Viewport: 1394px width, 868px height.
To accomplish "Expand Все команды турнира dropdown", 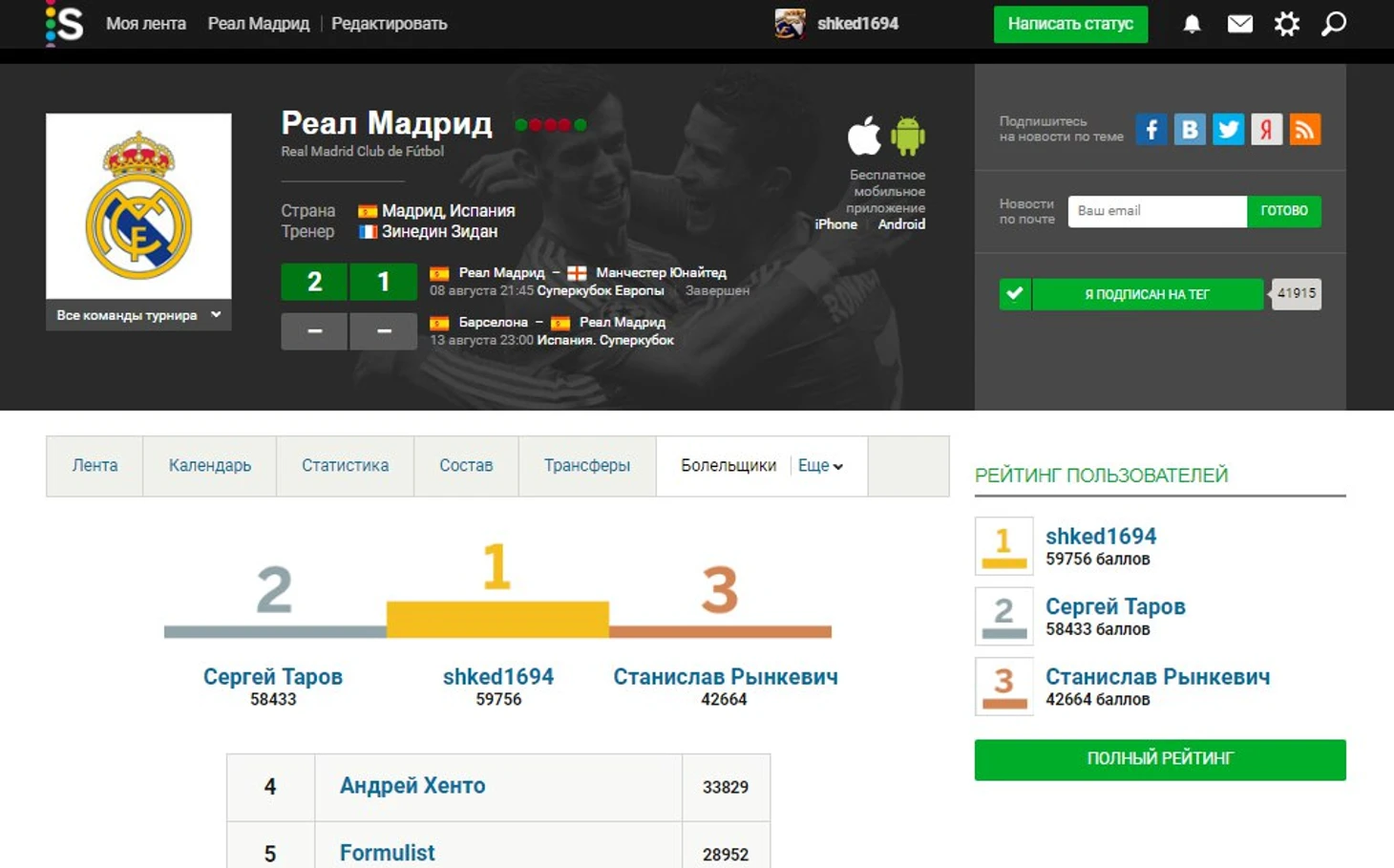I will [x=138, y=315].
